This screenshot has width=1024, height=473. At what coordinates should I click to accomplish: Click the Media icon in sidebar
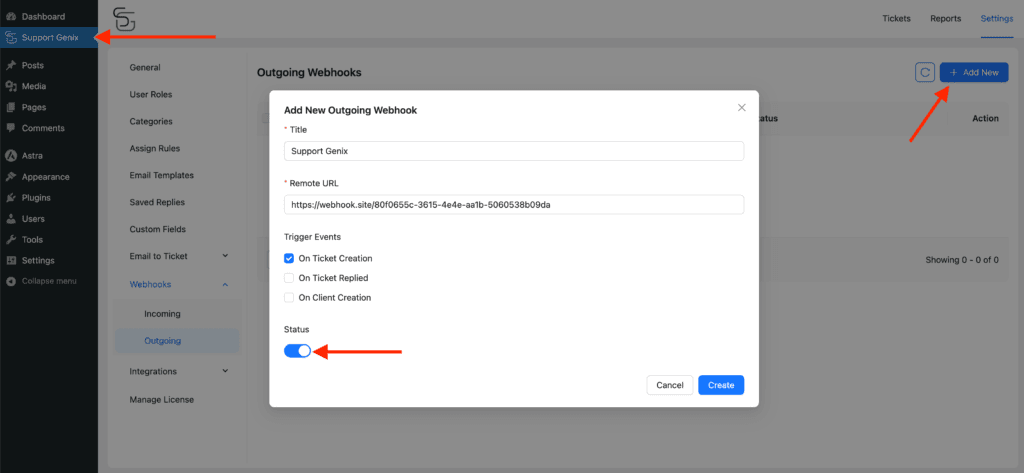(x=10, y=86)
